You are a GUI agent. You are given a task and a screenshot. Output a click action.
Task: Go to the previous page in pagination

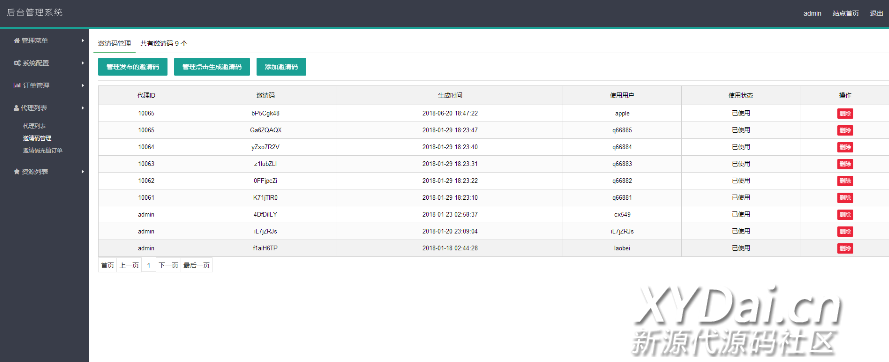(128, 265)
